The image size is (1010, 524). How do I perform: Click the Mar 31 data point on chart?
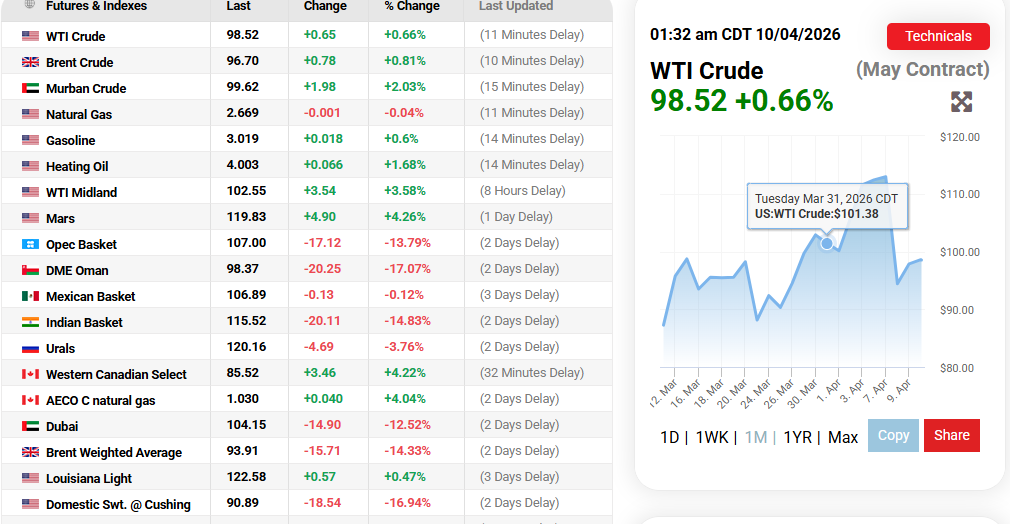826,243
